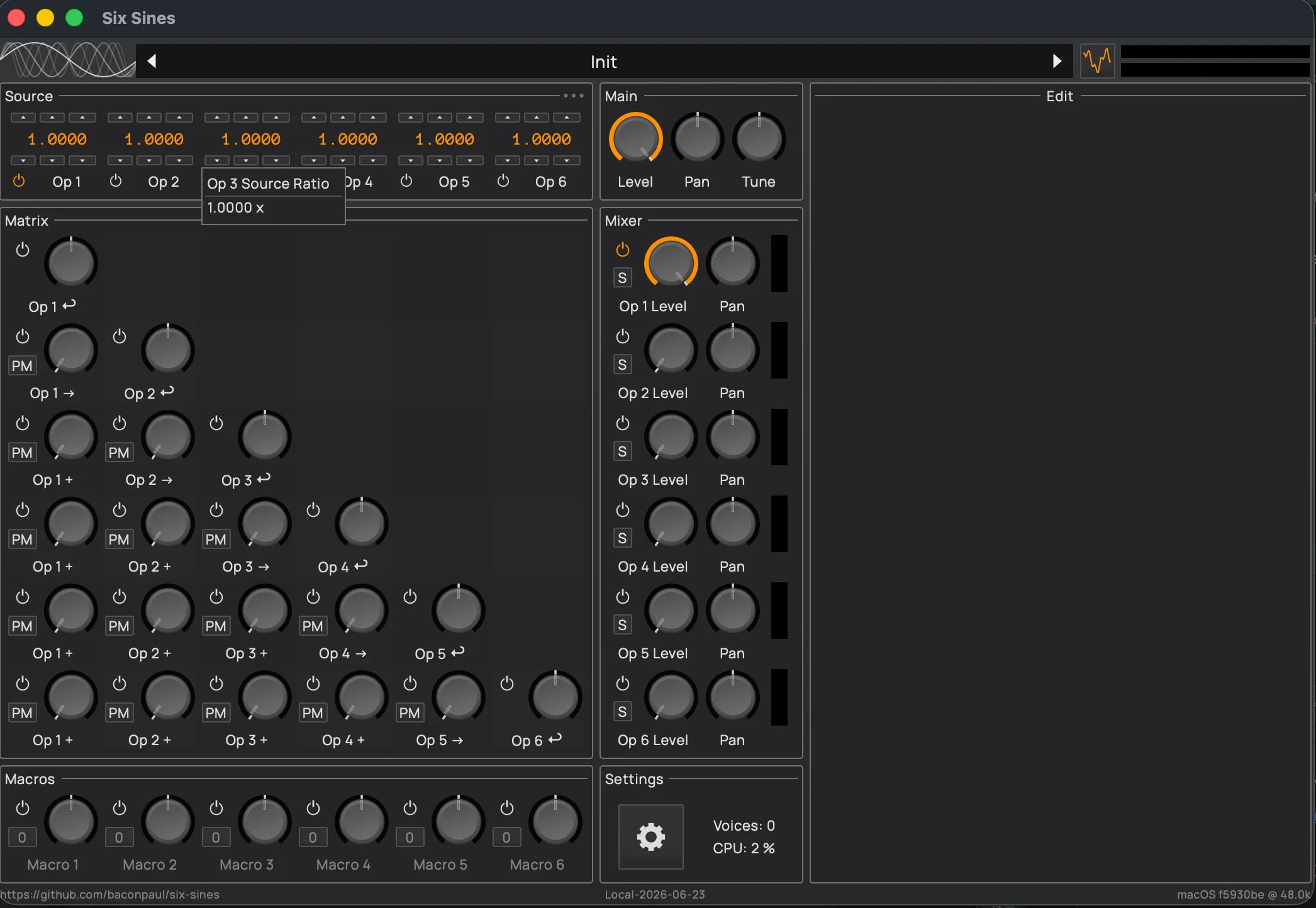Image resolution: width=1316 pixels, height=908 pixels.
Task: Open Macro 6 numbered 0 selector
Action: (506, 837)
